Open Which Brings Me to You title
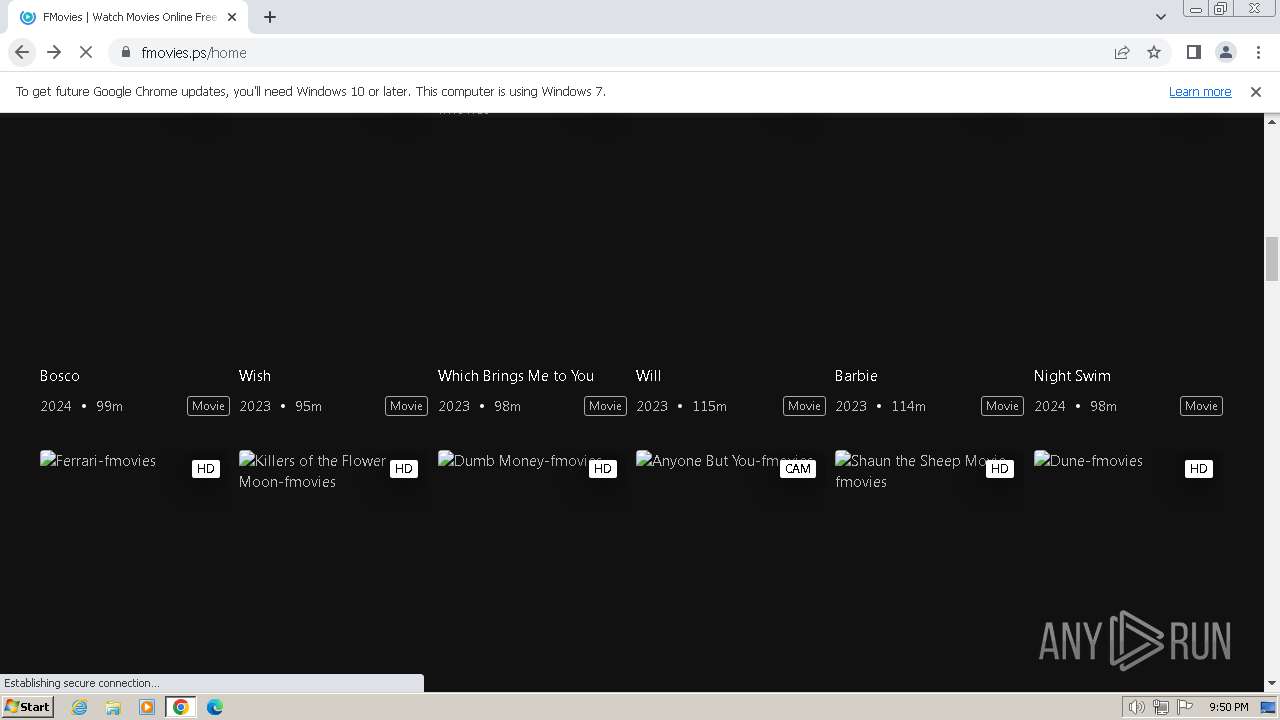The width and height of the screenshot is (1280, 720). pos(516,376)
